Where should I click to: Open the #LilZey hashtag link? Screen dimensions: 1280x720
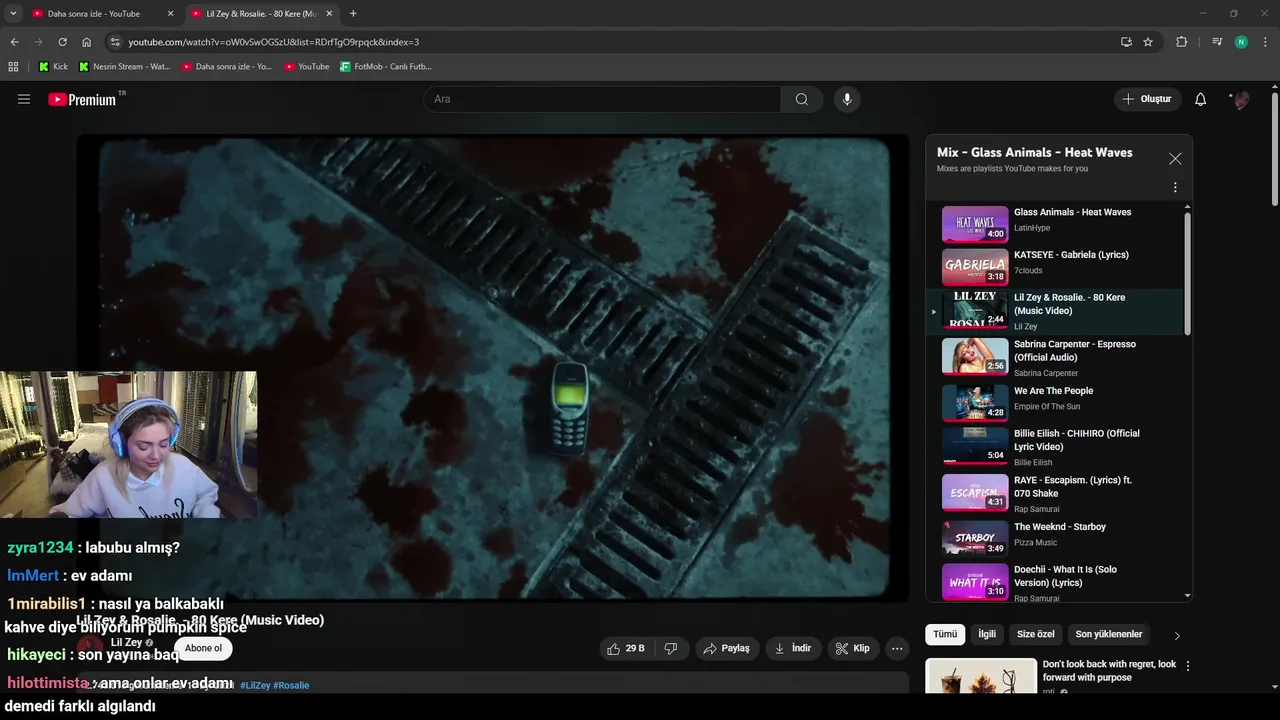[255, 685]
